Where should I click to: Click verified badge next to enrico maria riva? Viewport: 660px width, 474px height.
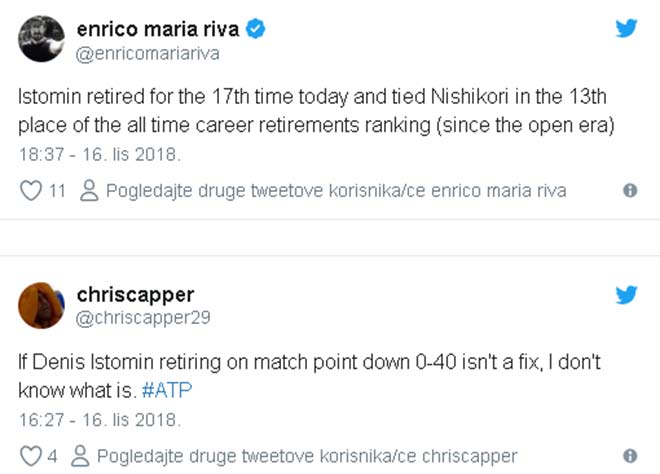[x=257, y=30]
